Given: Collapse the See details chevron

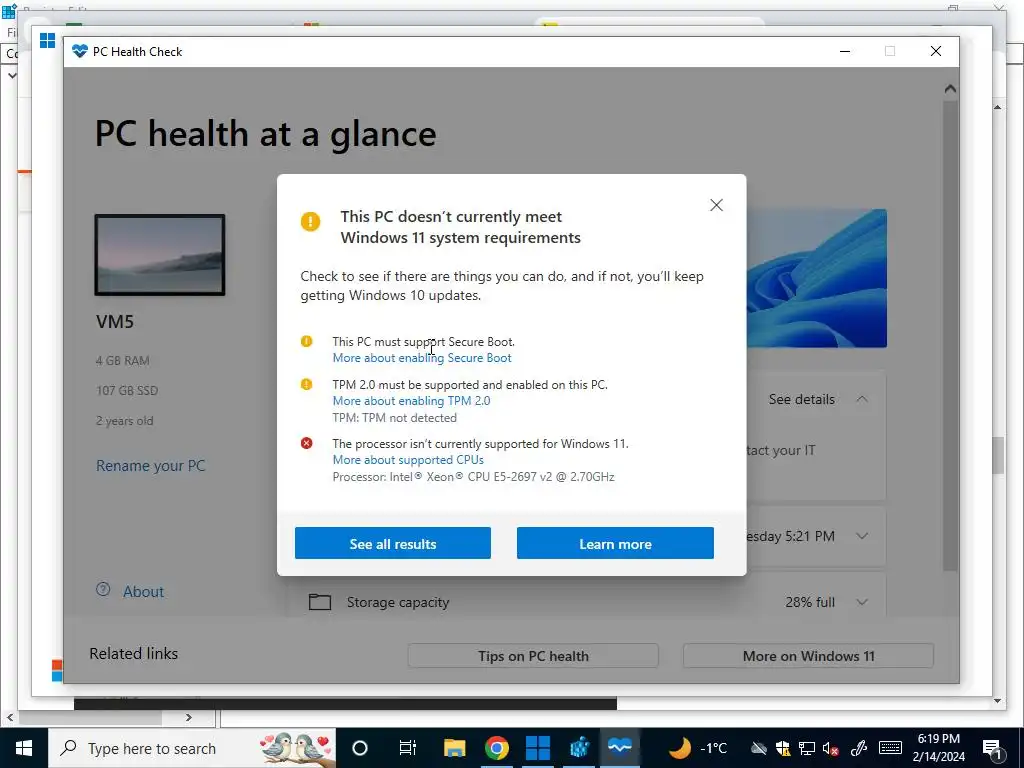Looking at the screenshot, I should pyautogui.click(x=862, y=399).
